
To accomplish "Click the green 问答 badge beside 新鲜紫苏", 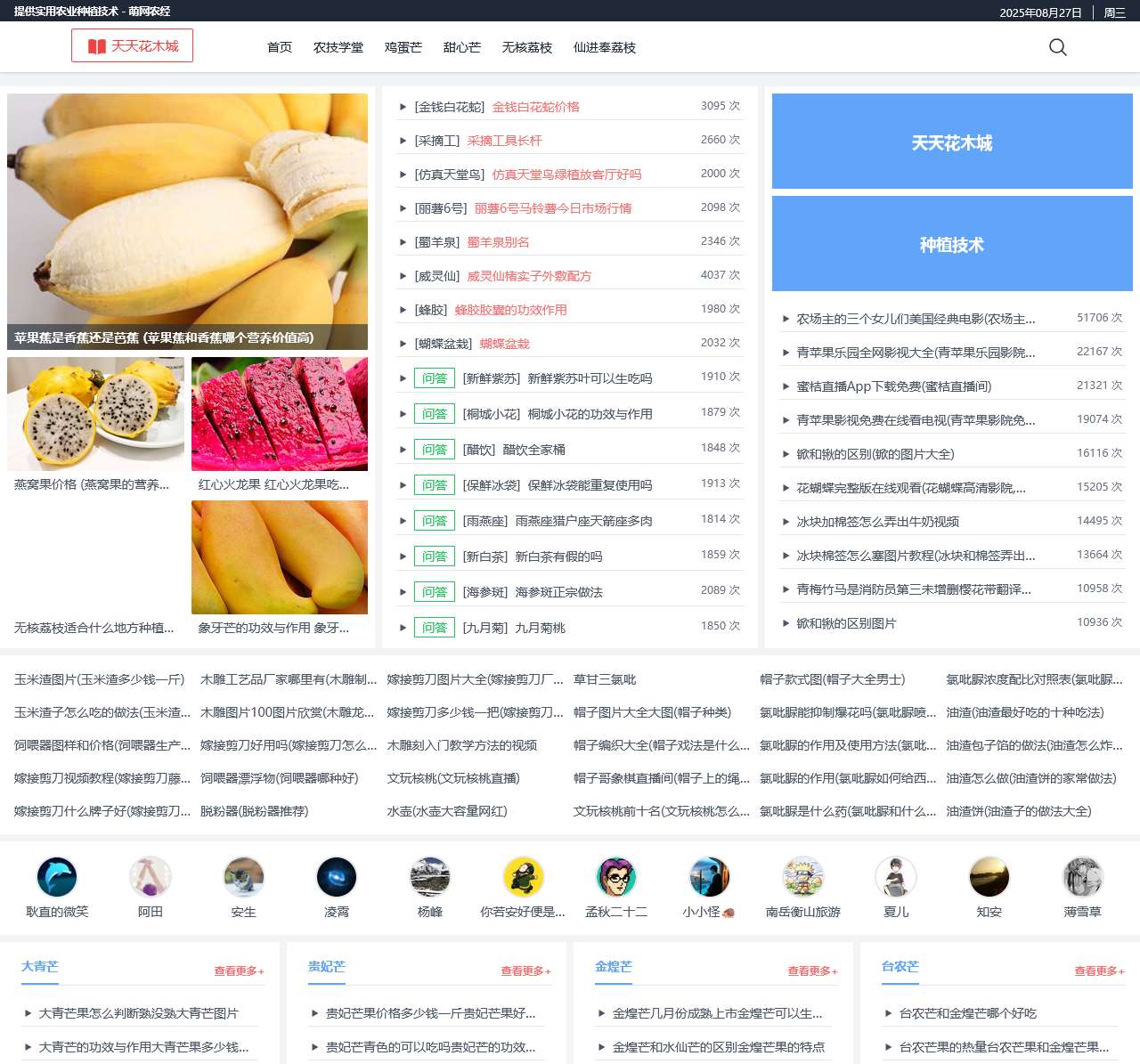I will (x=435, y=378).
